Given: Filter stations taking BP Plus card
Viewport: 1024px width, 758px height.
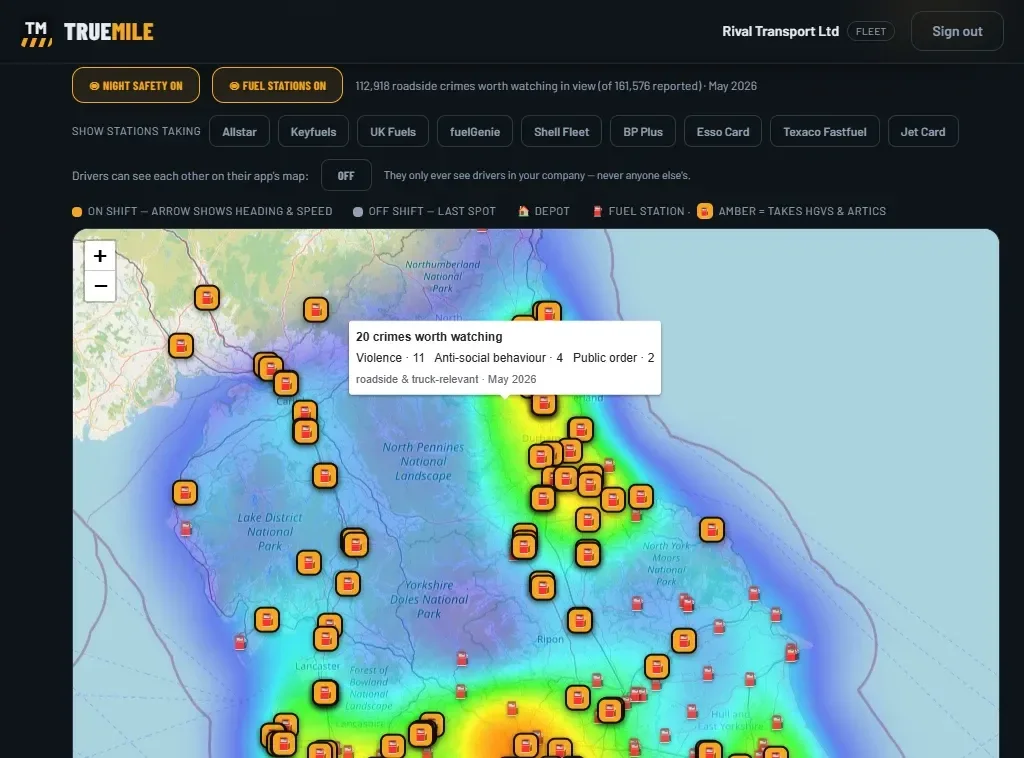Looking at the screenshot, I should 643,131.
